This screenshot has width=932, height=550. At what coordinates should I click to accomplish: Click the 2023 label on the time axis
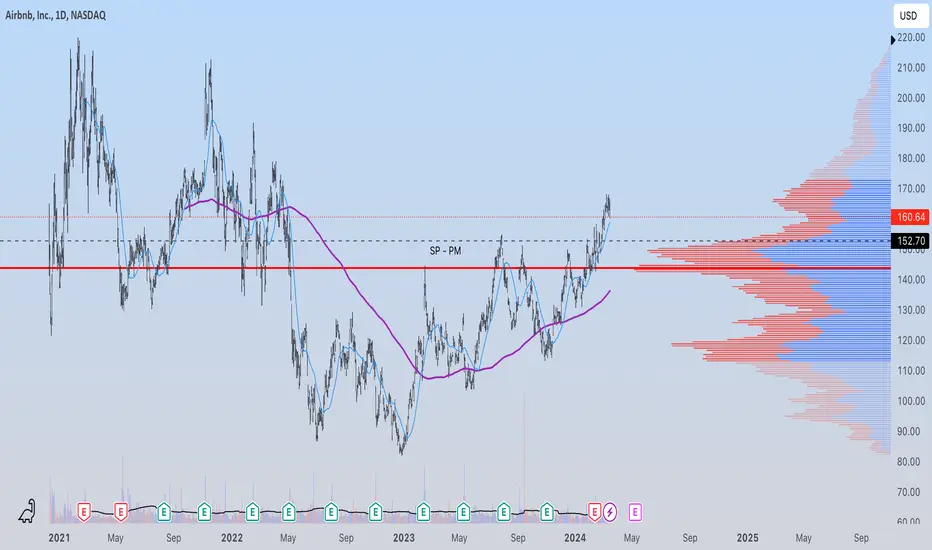tap(404, 538)
